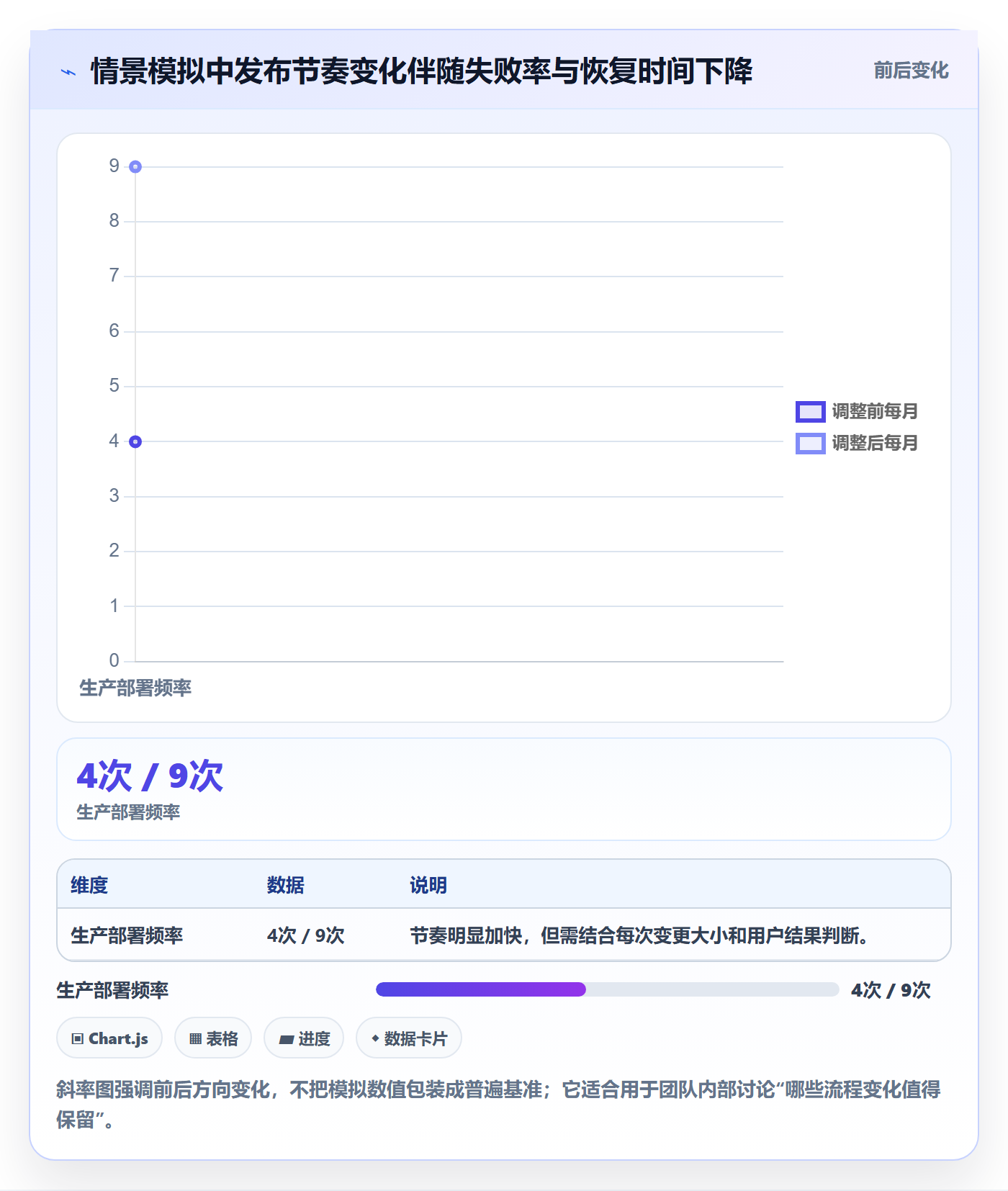Click the 生产部署频率 caption under the large metric
1008x1191 pixels.
[x=128, y=812]
